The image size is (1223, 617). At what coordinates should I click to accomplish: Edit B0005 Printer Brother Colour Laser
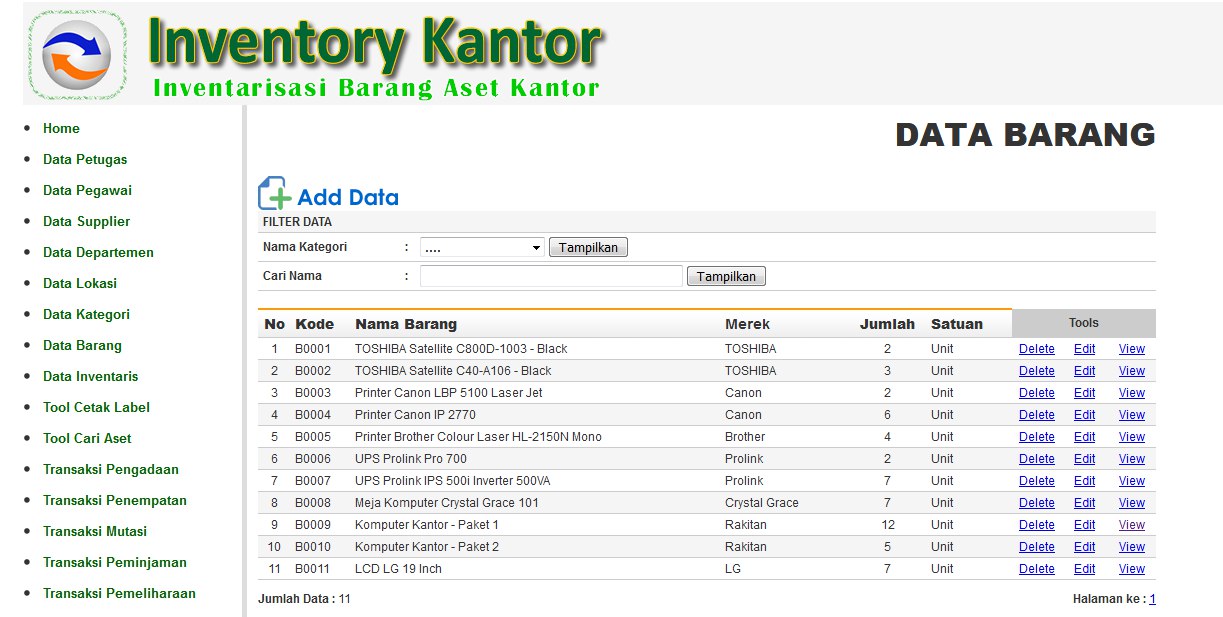click(1085, 437)
